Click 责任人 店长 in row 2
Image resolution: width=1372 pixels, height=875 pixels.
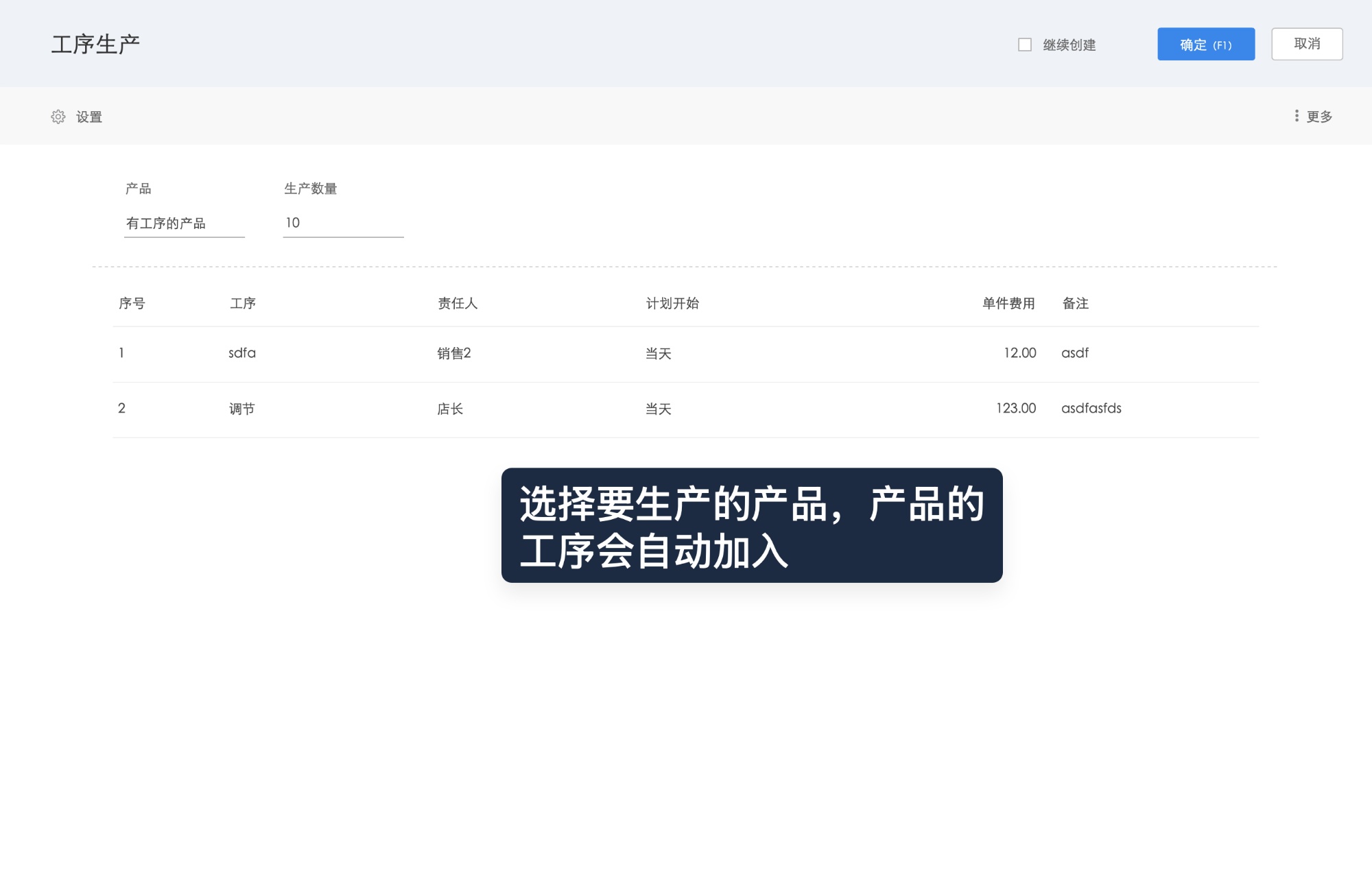449,409
